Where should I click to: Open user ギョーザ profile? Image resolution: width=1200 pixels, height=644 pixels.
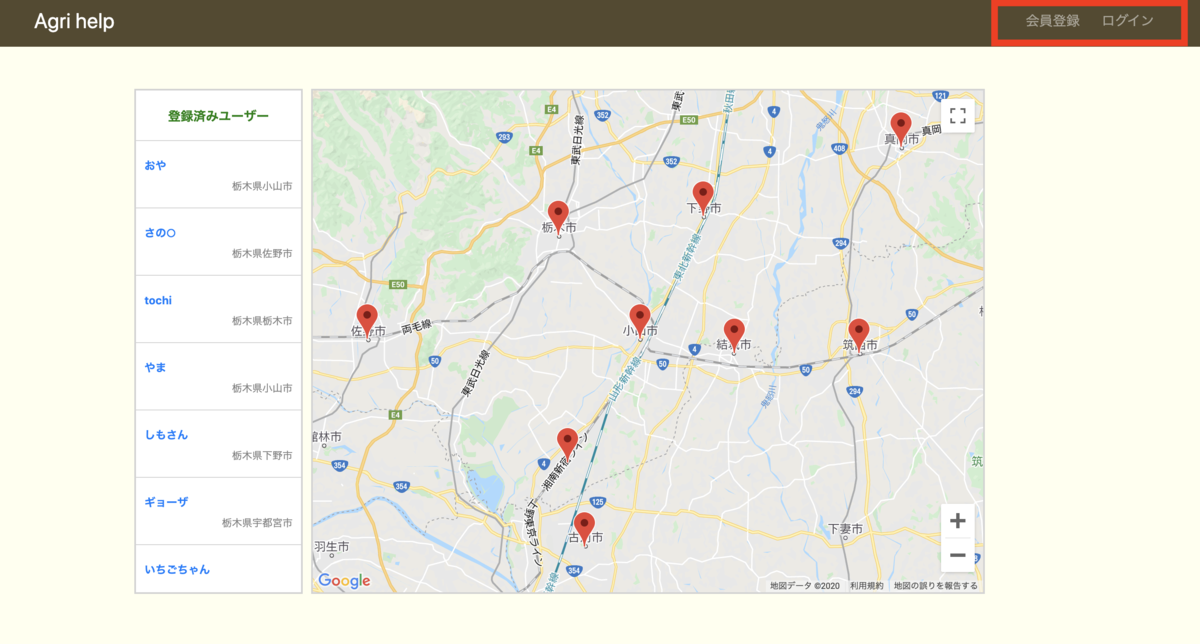pyautogui.click(x=166, y=502)
